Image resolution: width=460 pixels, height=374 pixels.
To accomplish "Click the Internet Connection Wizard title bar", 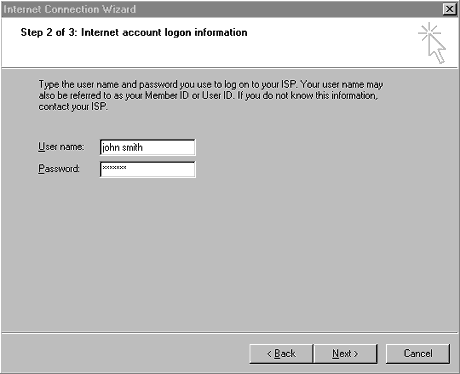I will click(x=220, y=9).
